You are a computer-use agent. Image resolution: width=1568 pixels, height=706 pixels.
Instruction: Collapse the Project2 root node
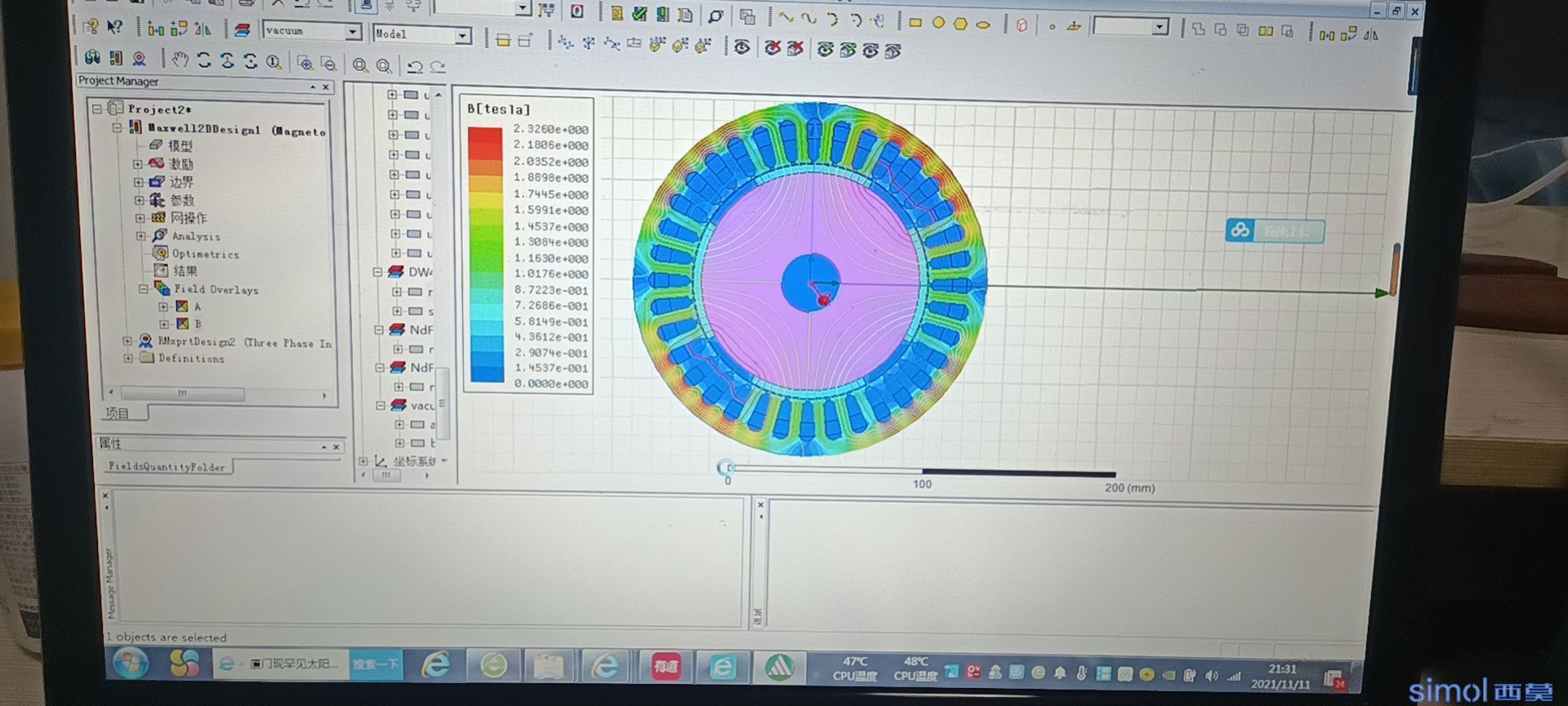pos(97,108)
